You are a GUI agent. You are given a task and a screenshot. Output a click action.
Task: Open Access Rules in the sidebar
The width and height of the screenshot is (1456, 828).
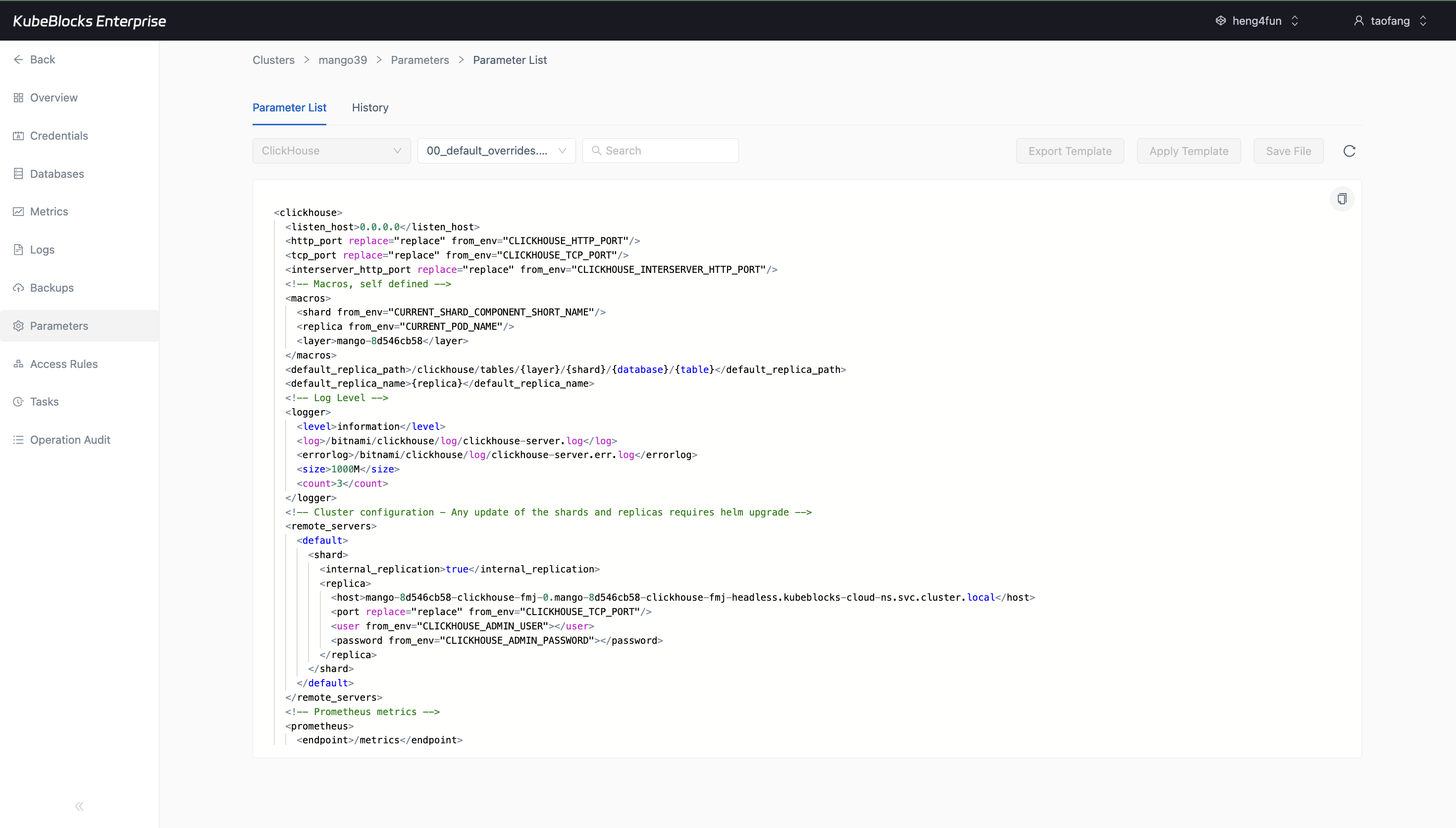80,364
